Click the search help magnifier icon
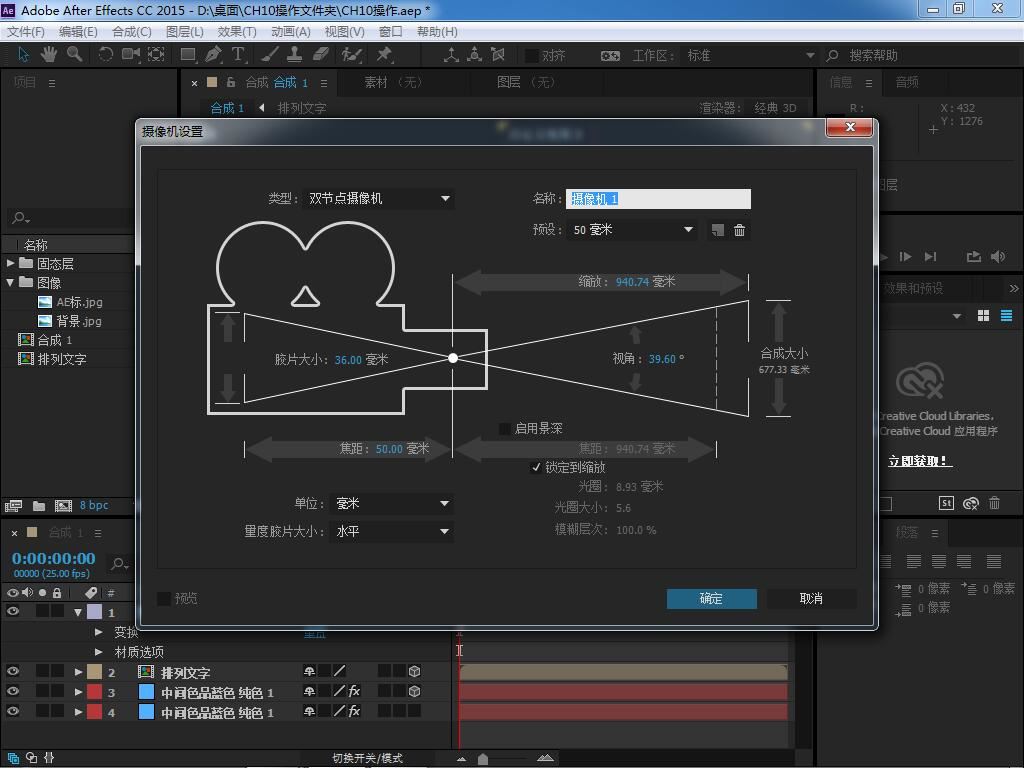 pos(832,56)
